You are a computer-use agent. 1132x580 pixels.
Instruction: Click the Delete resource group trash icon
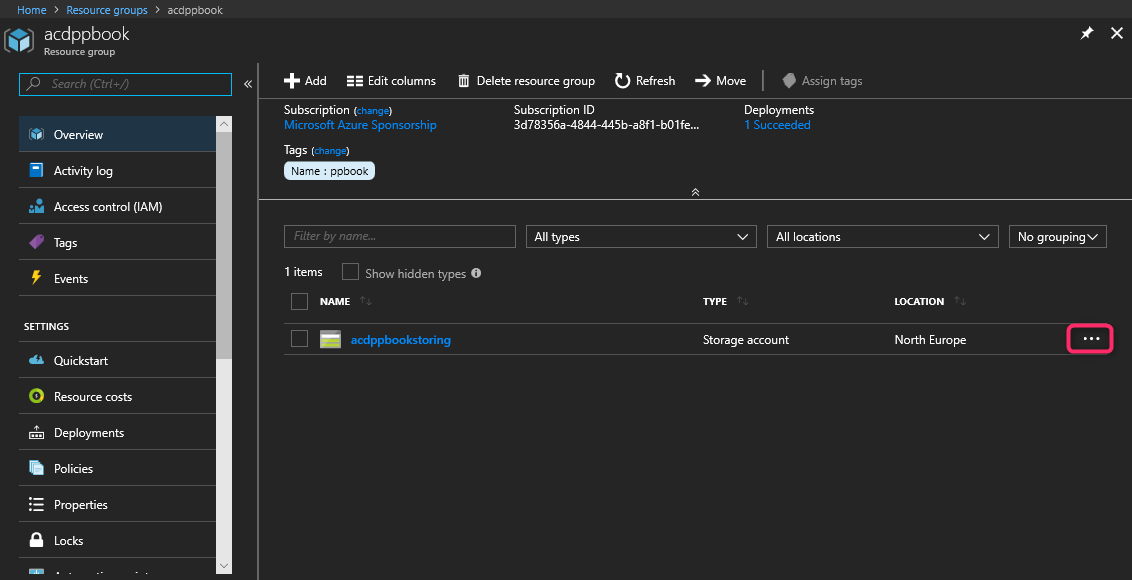(464, 81)
